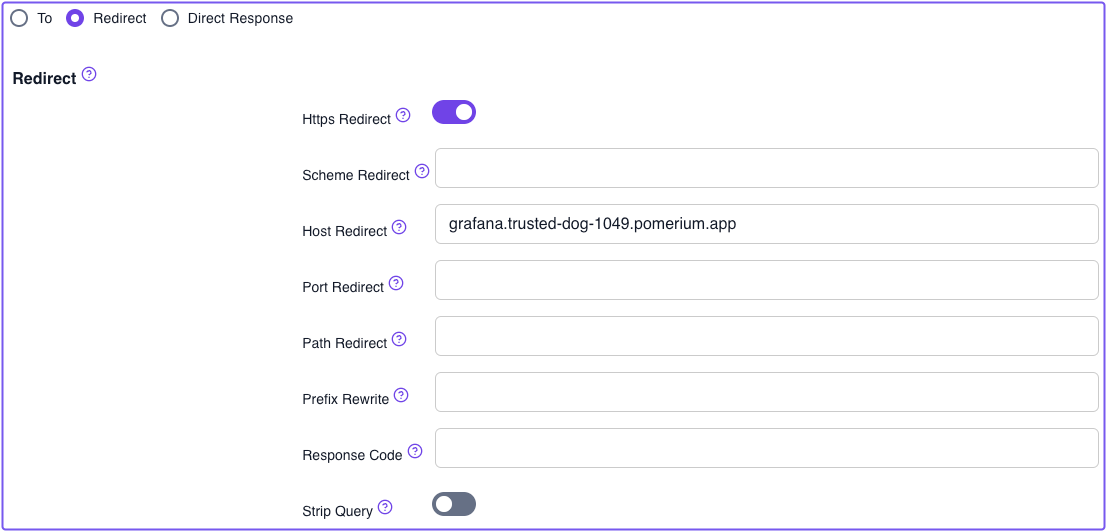Focus the Prefix Rewrite input field
1107x532 pixels.
pos(767,392)
